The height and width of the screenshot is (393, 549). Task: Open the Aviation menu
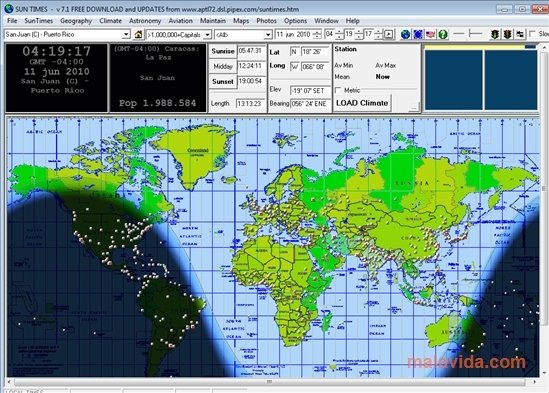180,21
